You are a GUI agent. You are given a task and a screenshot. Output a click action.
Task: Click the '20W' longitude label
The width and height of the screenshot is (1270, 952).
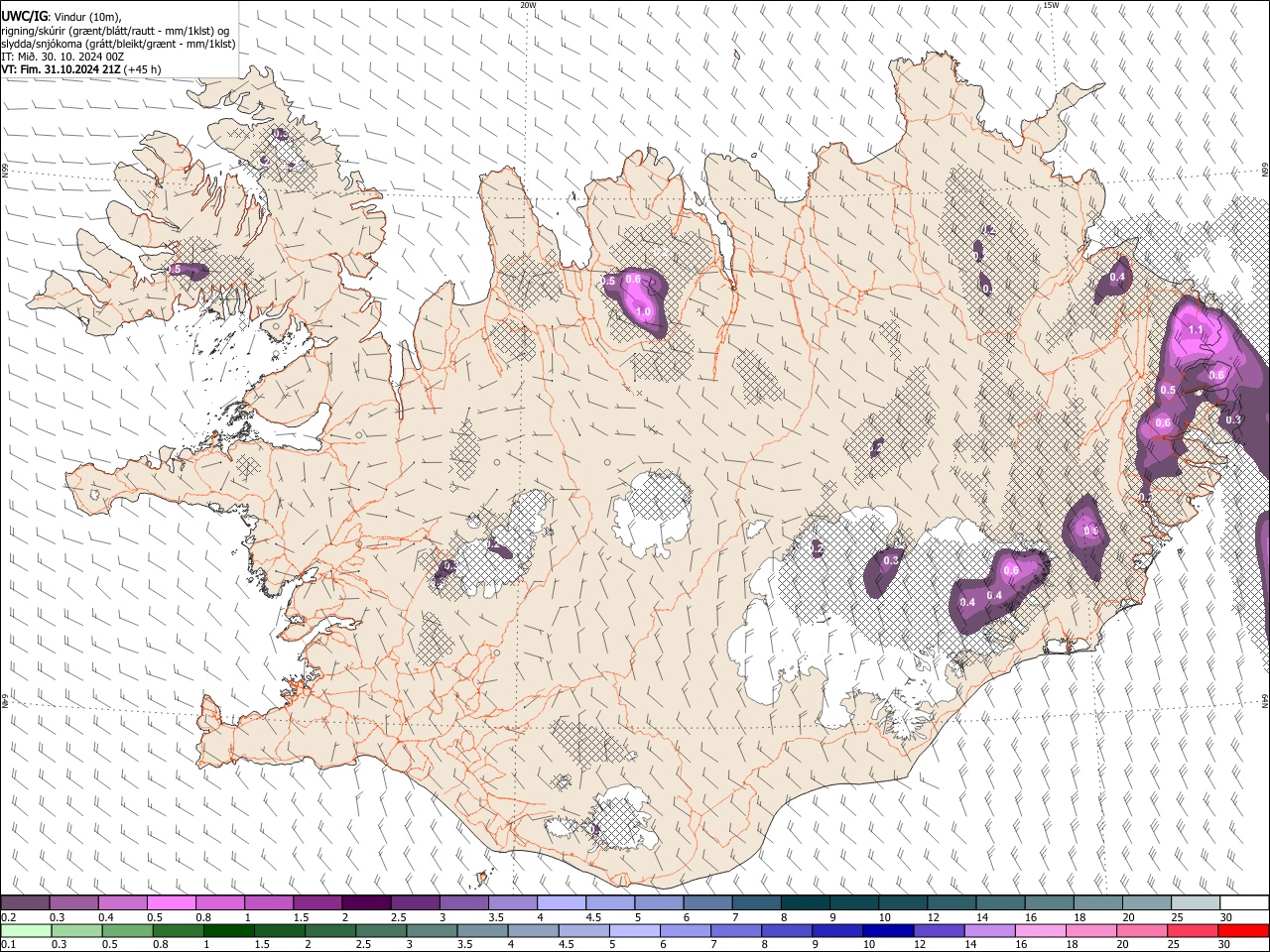pos(528,4)
